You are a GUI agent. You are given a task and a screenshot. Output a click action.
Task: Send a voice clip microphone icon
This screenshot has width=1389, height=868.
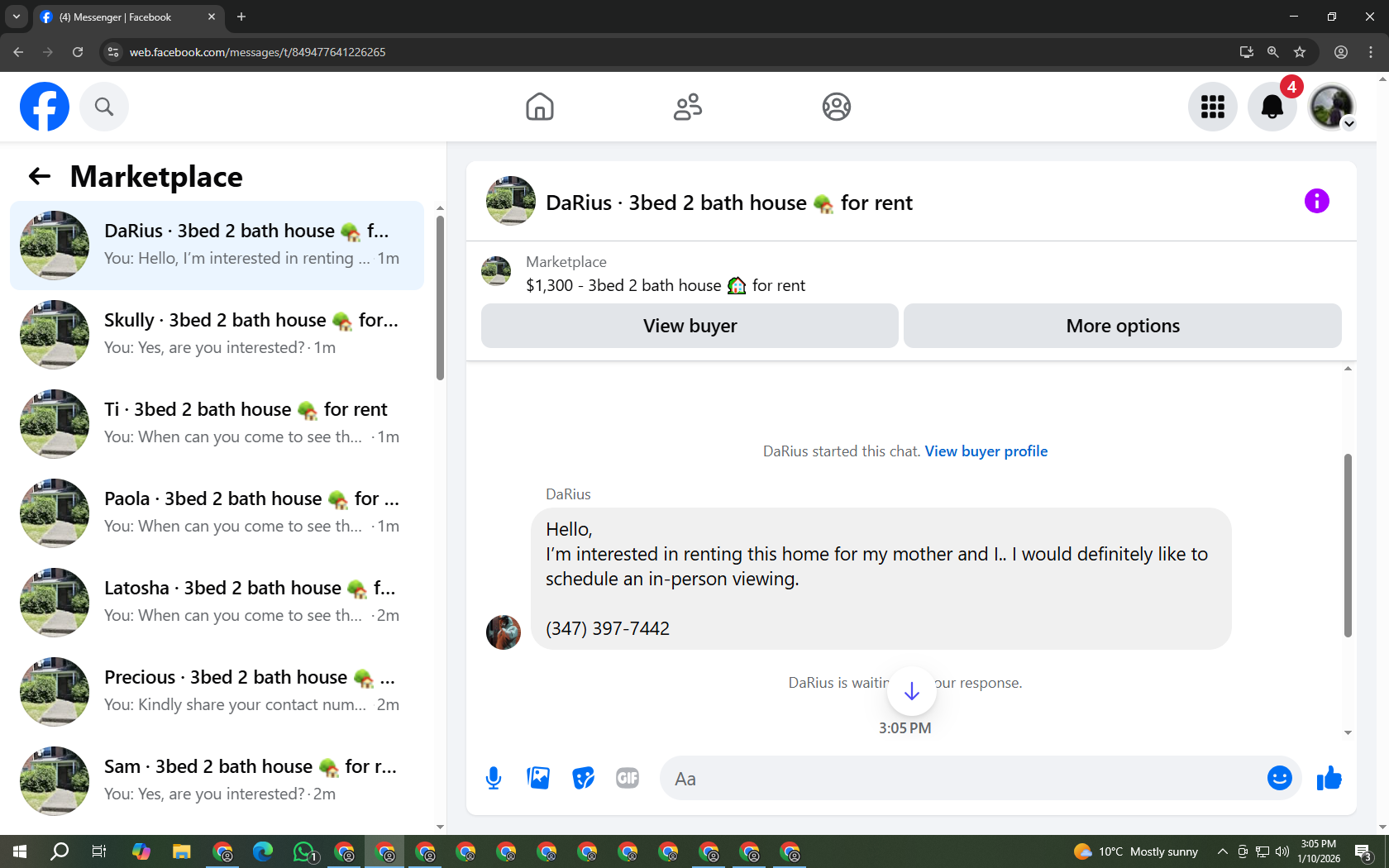[x=494, y=778]
